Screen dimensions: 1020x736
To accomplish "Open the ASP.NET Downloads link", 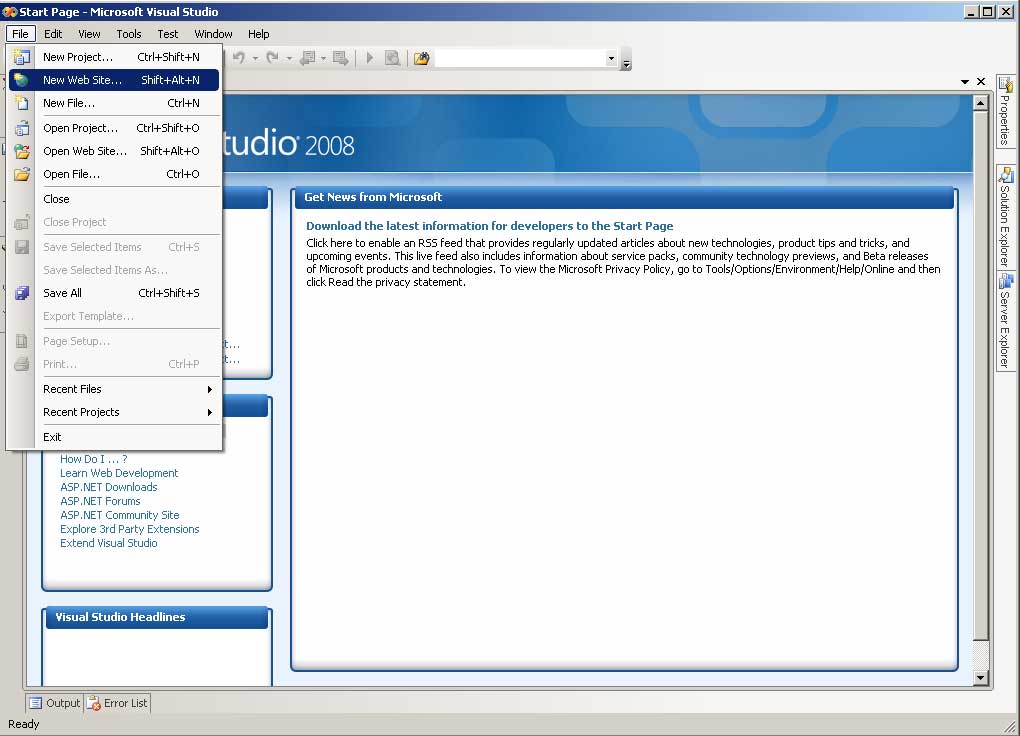I will coord(109,487).
